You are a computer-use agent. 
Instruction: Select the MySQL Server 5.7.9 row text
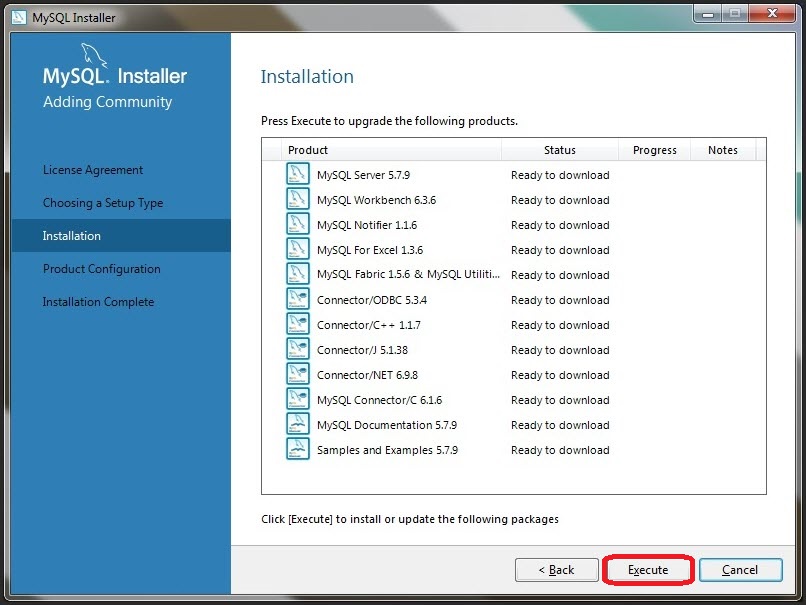(x=363, y=175)
